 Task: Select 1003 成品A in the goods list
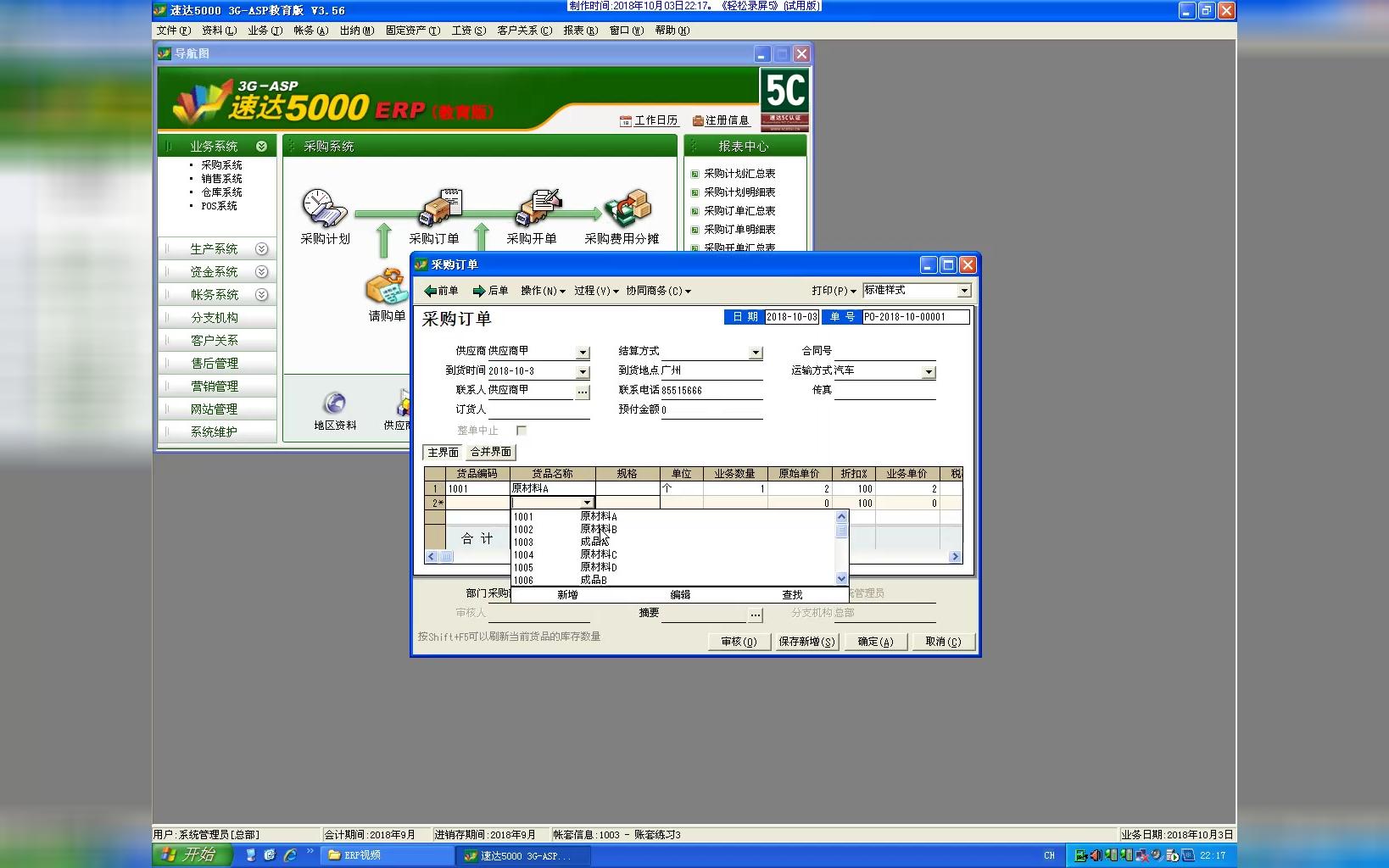[673, 542]
